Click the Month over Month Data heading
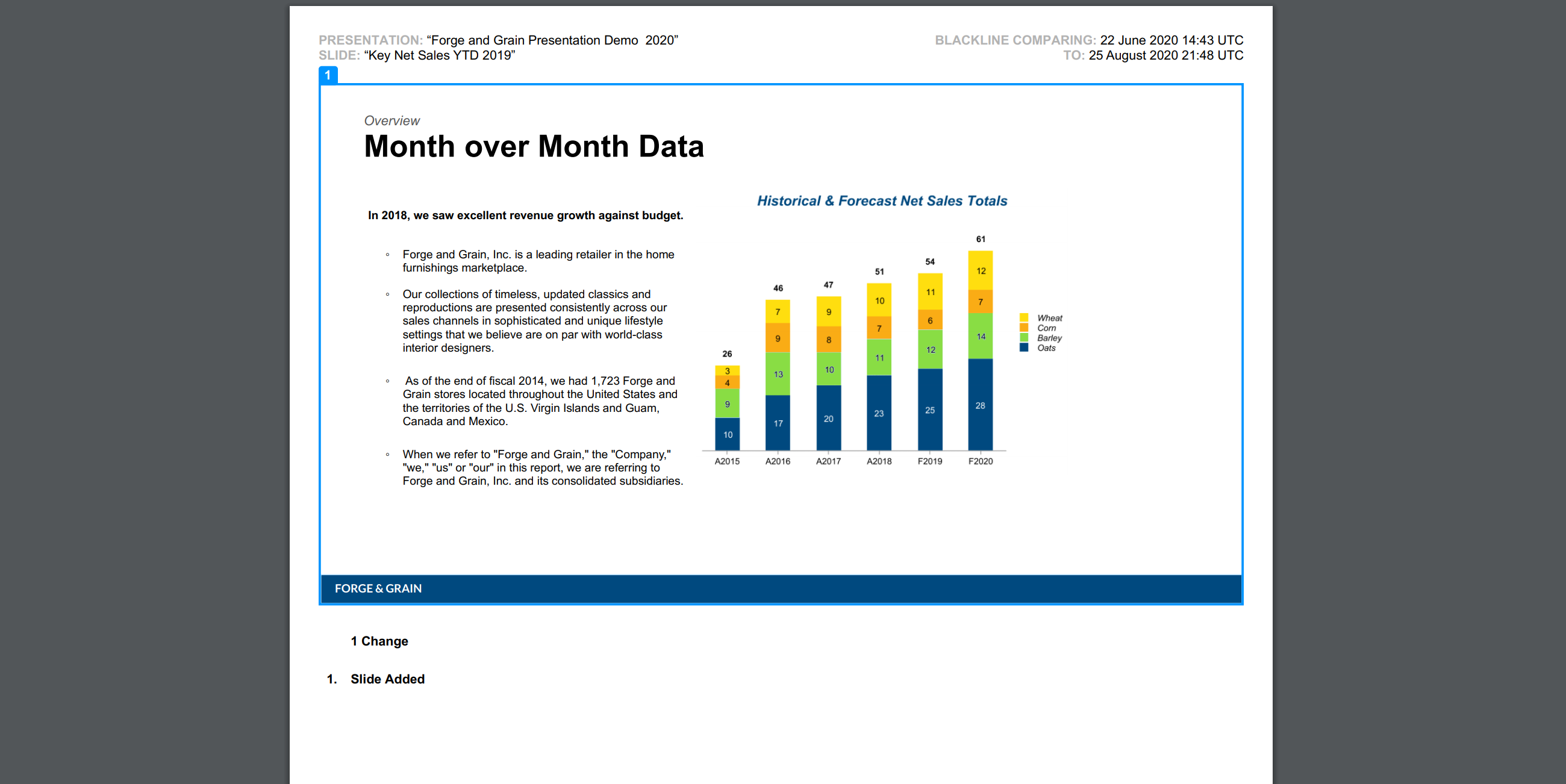This screenshot has width=1566, height=784. pyautogui.click(x=533, y=146)
